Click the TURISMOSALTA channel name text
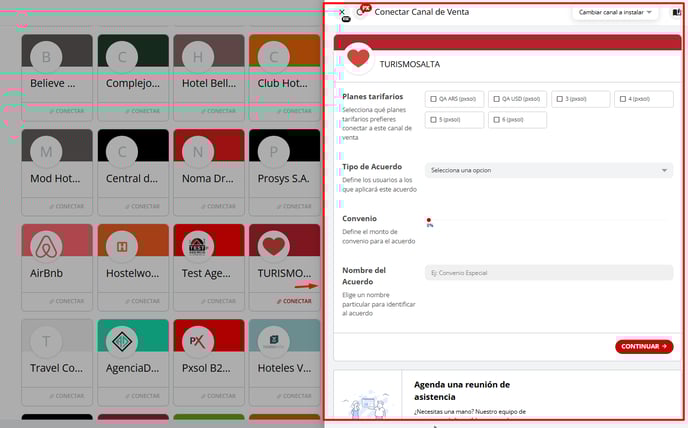The width and height of the screenshot is (688, 428). click(x=410, y=64)
